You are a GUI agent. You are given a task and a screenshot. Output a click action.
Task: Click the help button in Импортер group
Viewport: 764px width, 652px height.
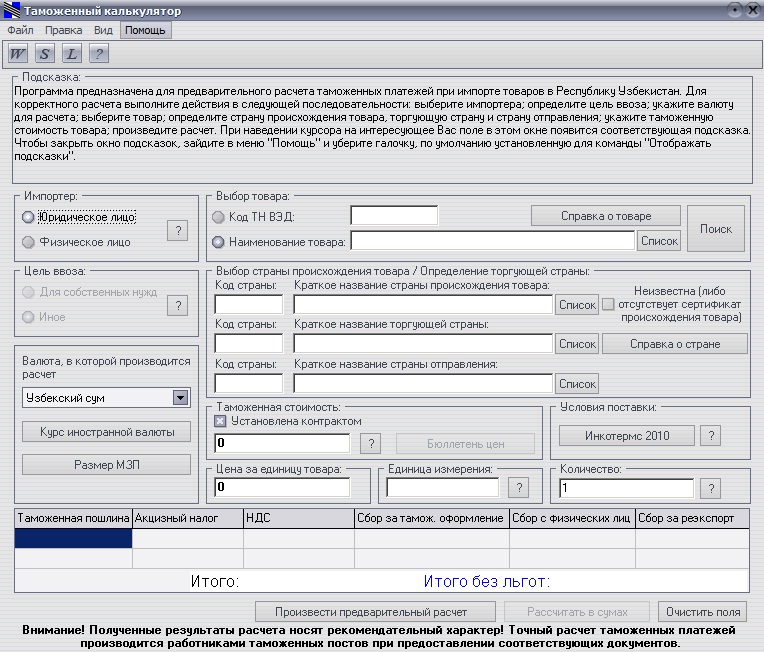point(176,231)
